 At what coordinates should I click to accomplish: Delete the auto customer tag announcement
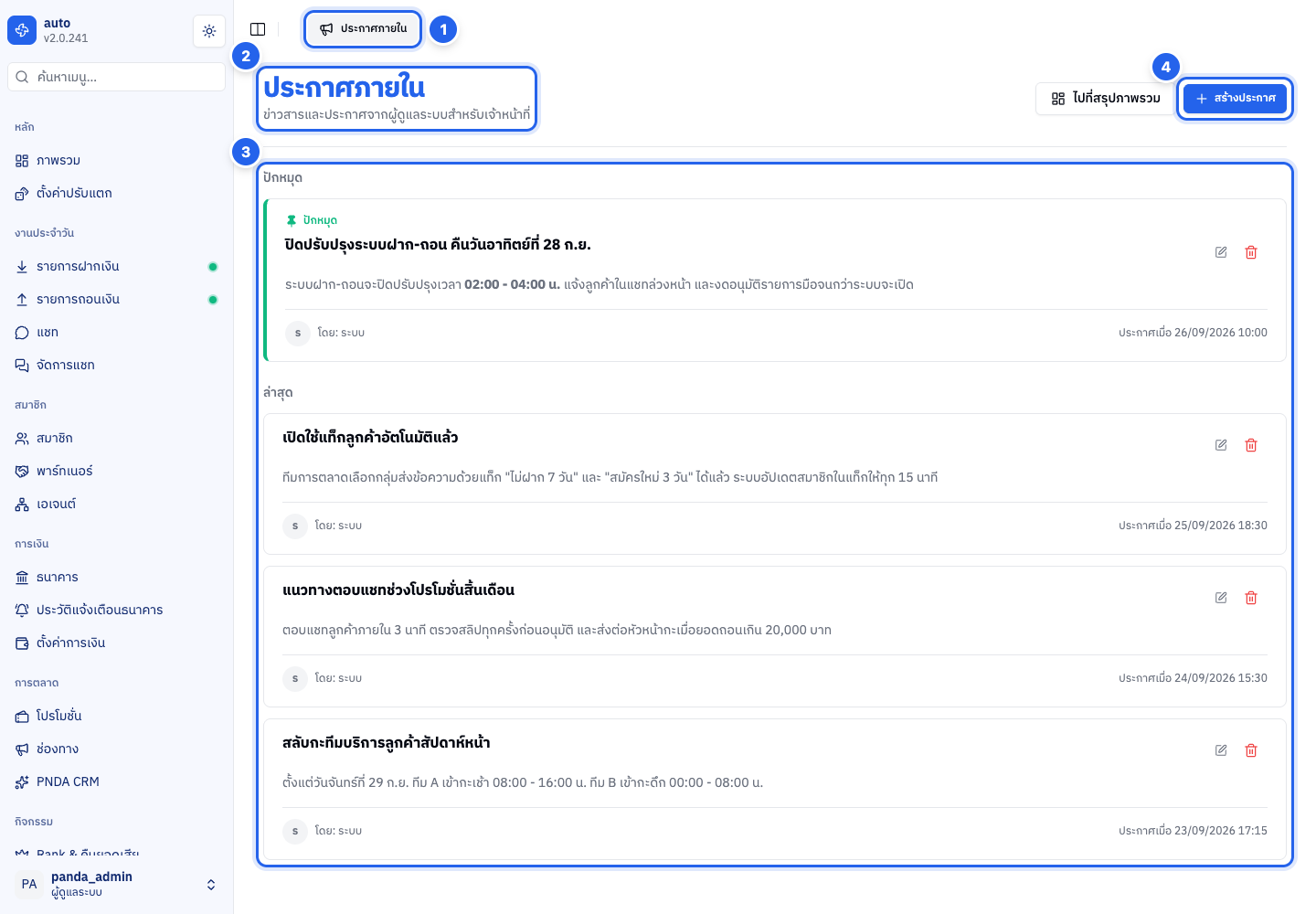coord(1251,445)
